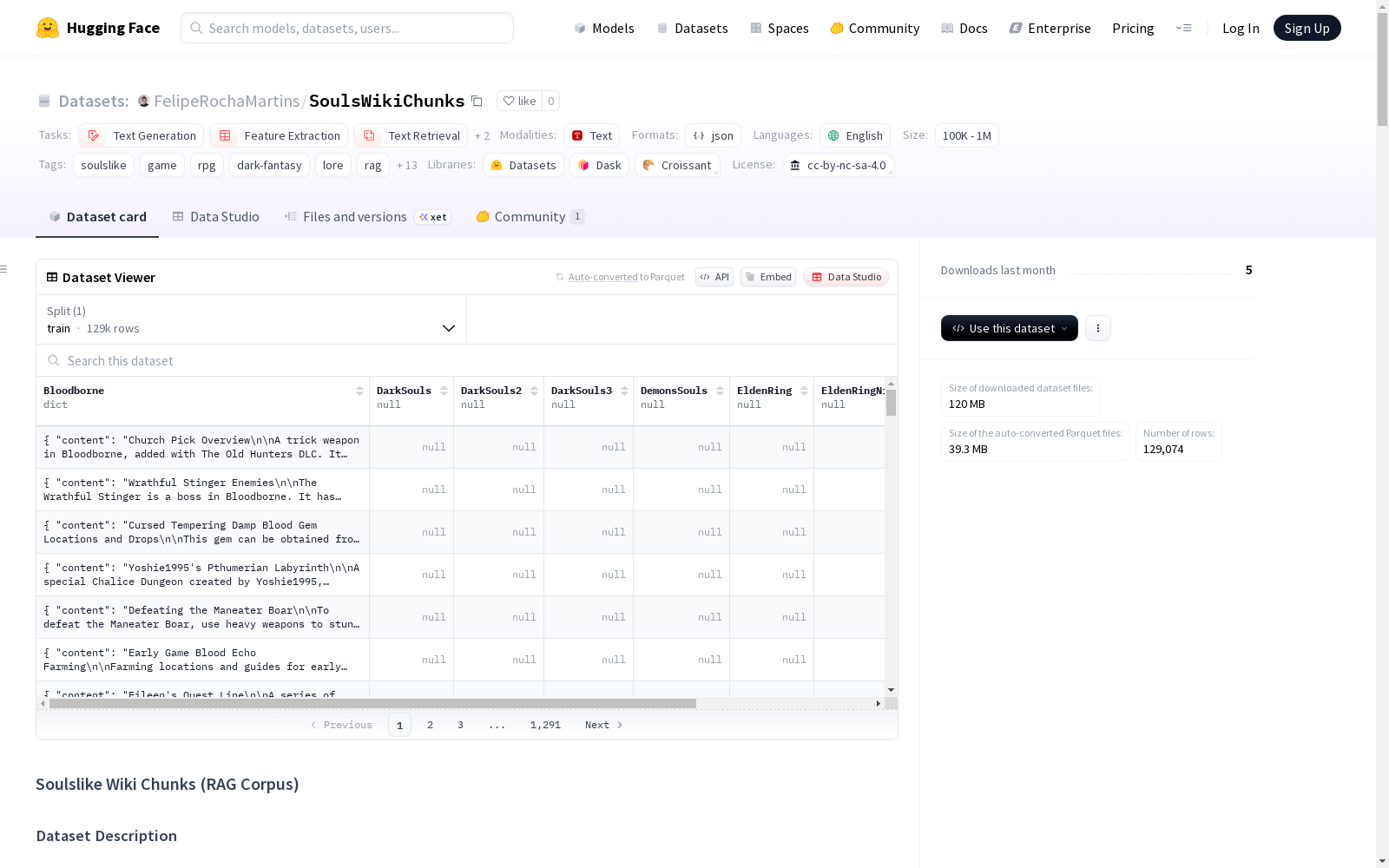Expand the +2 more tasks

tap(482, 135)
